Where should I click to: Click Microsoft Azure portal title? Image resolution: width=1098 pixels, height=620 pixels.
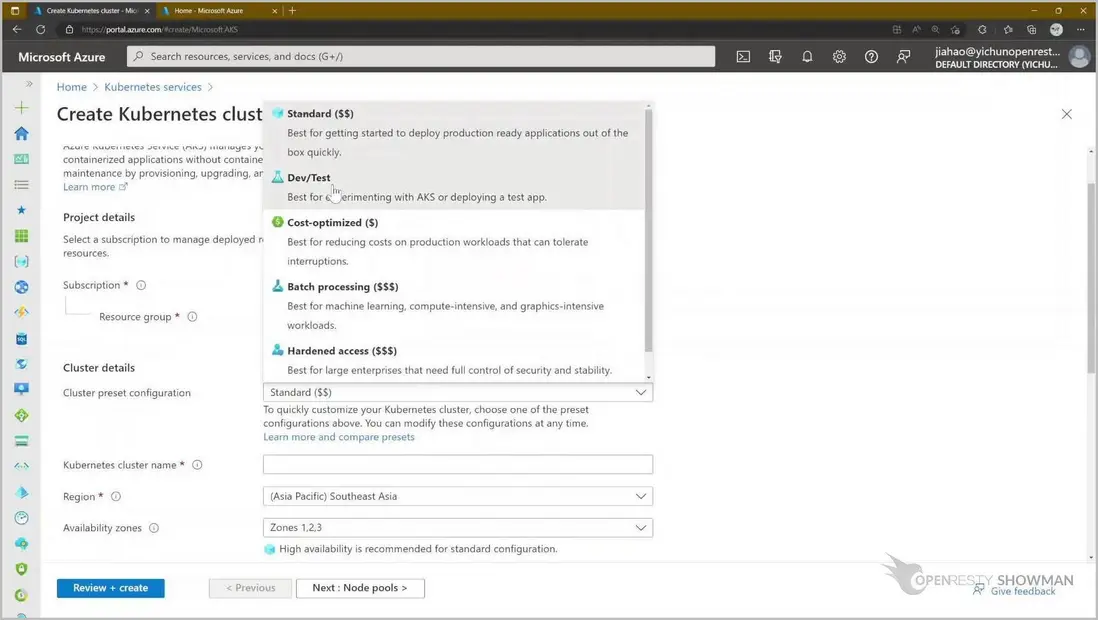(62, 57)
